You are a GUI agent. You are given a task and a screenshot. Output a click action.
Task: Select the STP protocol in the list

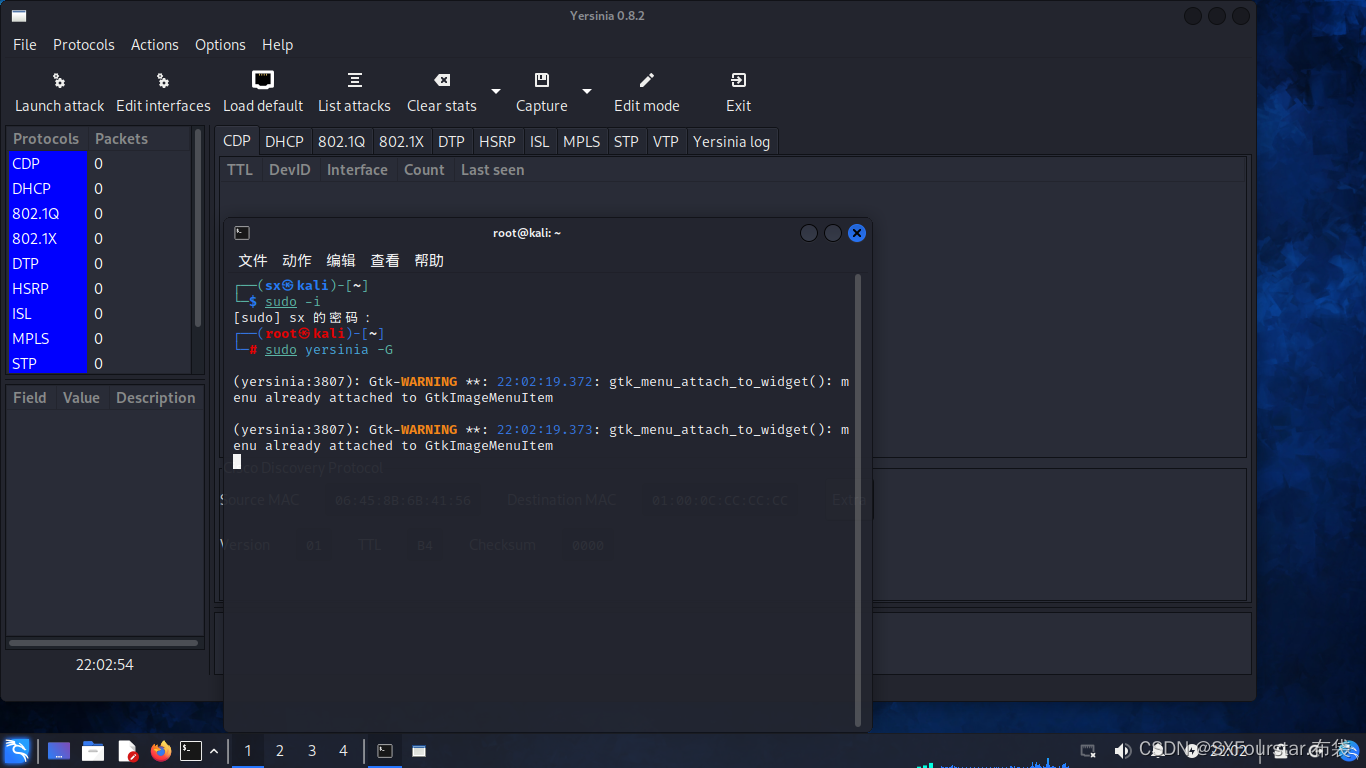click(x=27, y=363)
